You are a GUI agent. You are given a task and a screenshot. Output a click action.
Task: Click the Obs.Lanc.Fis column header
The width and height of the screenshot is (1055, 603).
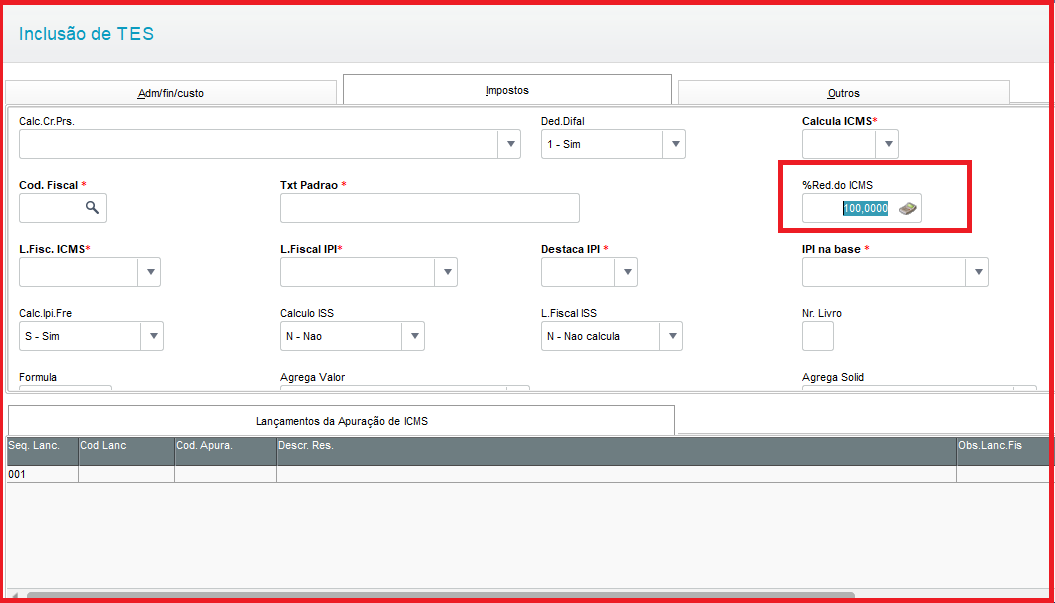[1003, 451]
